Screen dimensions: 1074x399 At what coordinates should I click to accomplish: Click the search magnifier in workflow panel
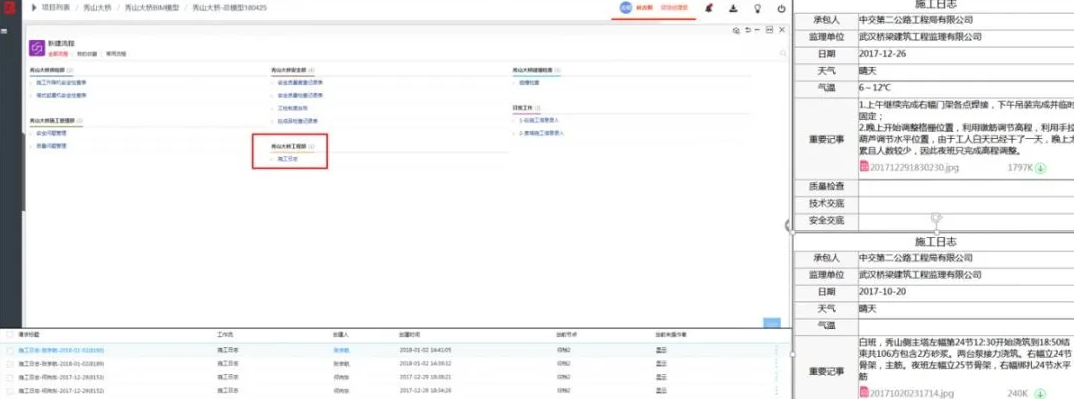(x=782, y=53)
